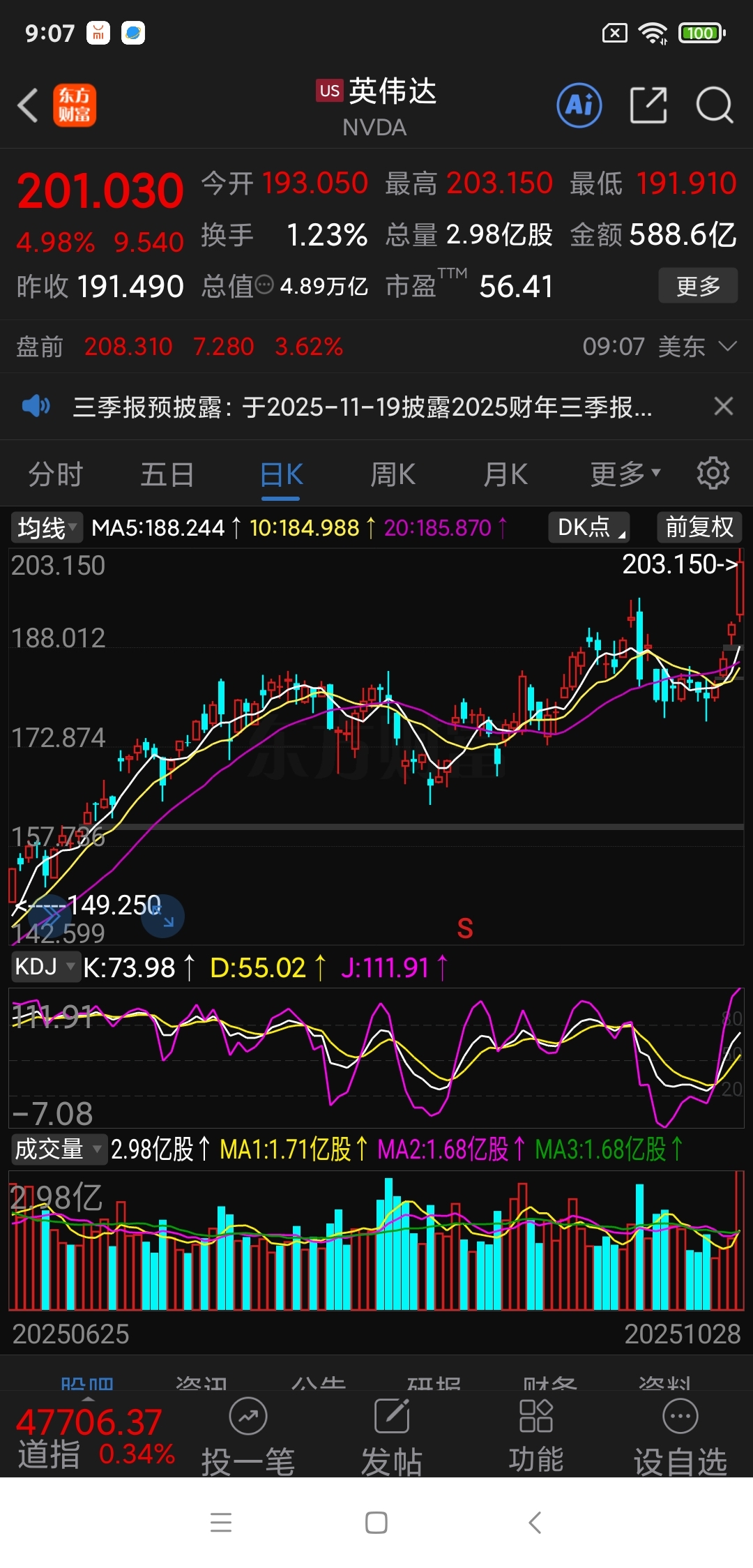
Task: Go back with the left arrow icon
Action: pos(28,106)
